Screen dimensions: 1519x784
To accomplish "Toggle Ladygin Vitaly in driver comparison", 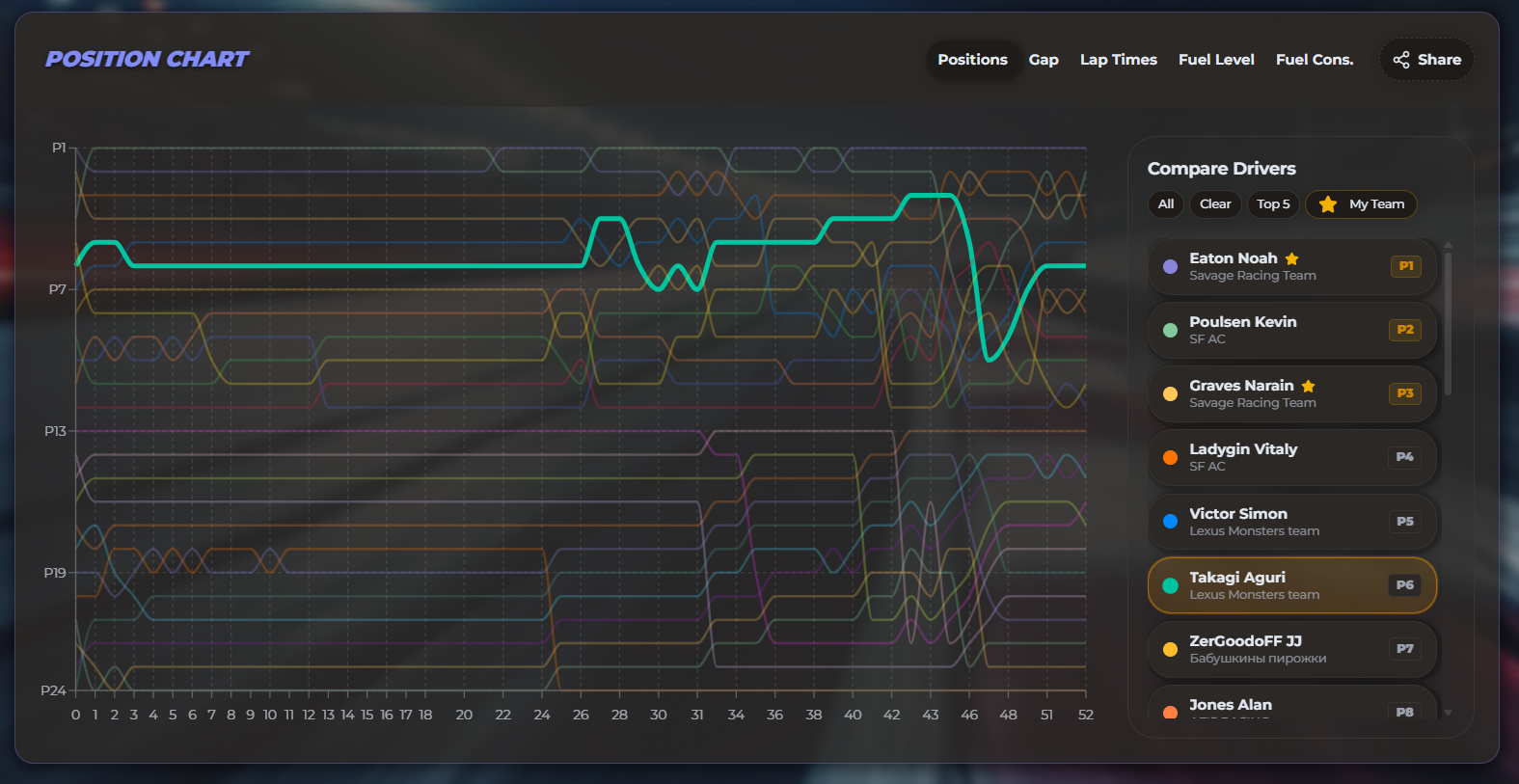I will pos(1292,457).
